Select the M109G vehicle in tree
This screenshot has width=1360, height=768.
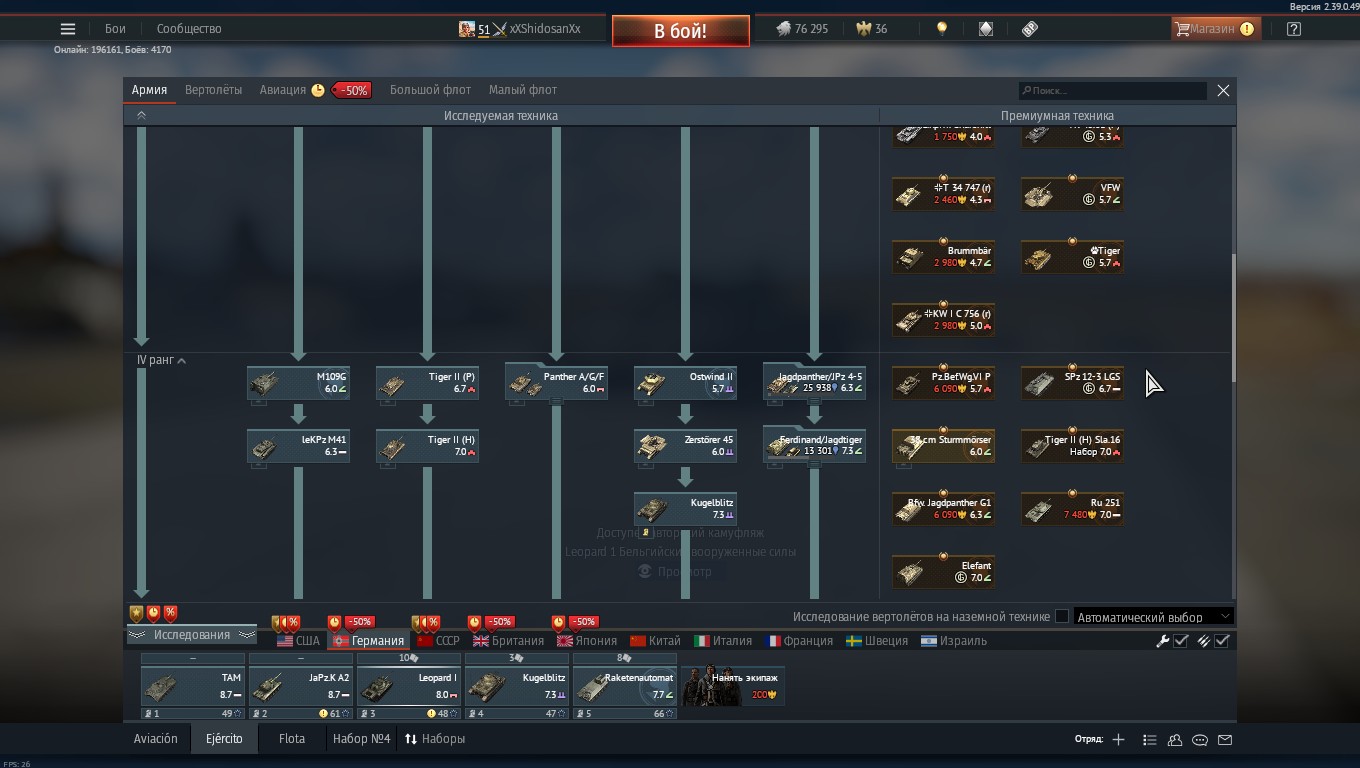[x=298, y=383]
